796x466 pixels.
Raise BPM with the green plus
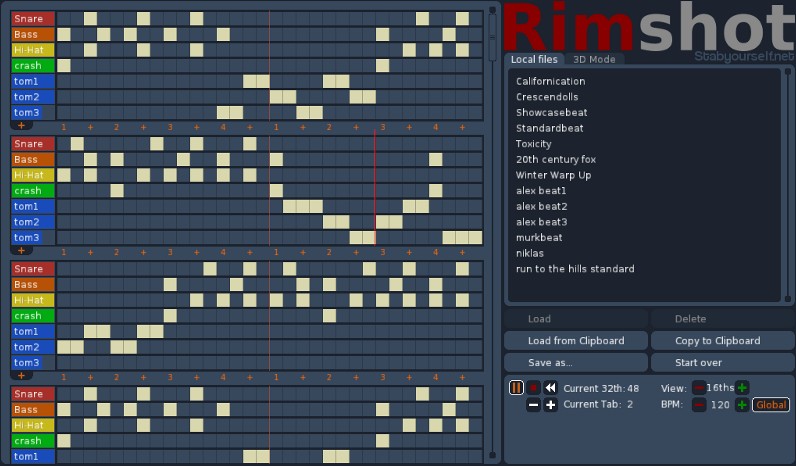pyautogui.click(x=742, y=405)
